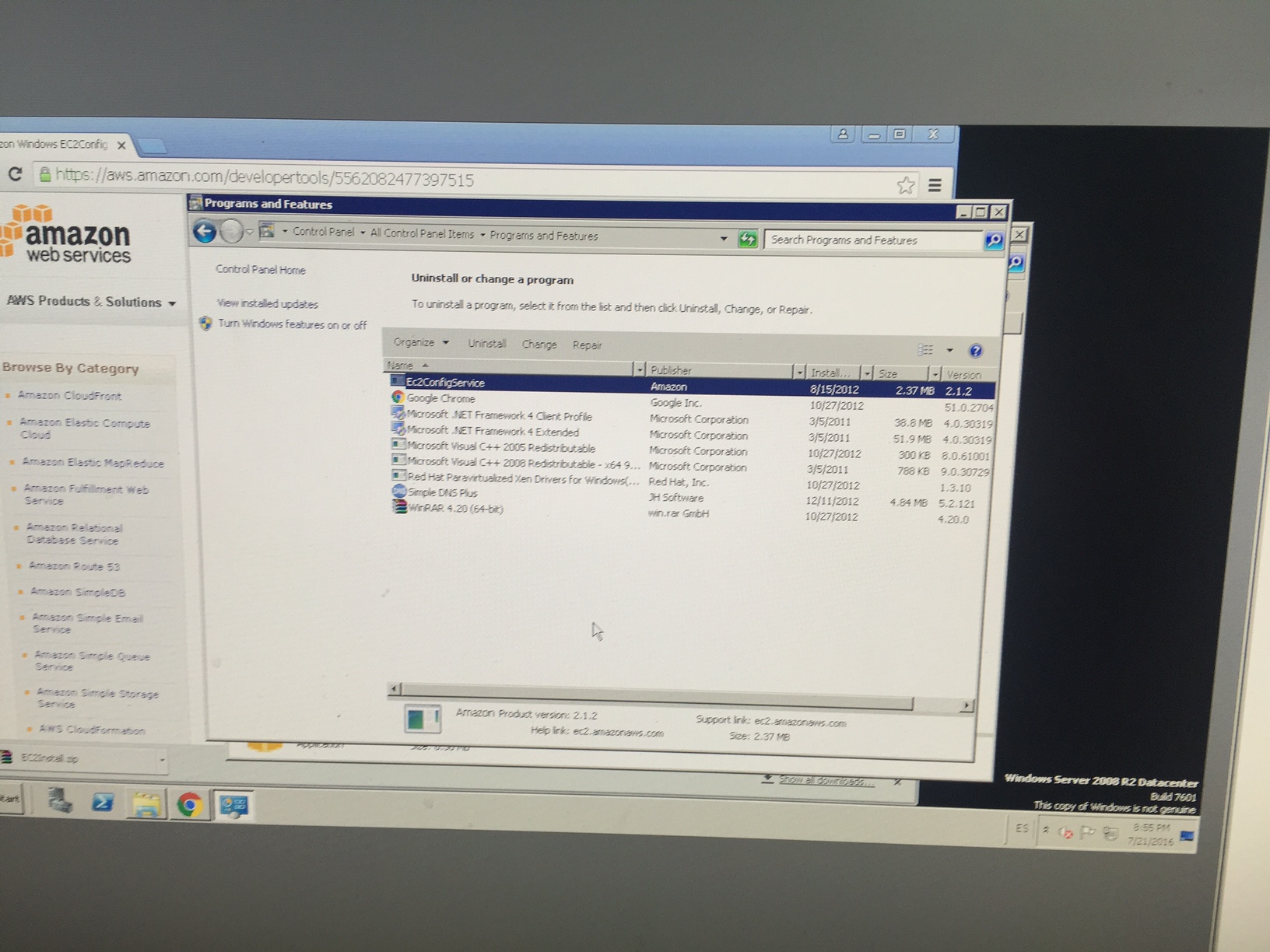Click the Google Chrome icon in program list
This screenshot has width=1270, height=952.
click(x=398, y=397)
